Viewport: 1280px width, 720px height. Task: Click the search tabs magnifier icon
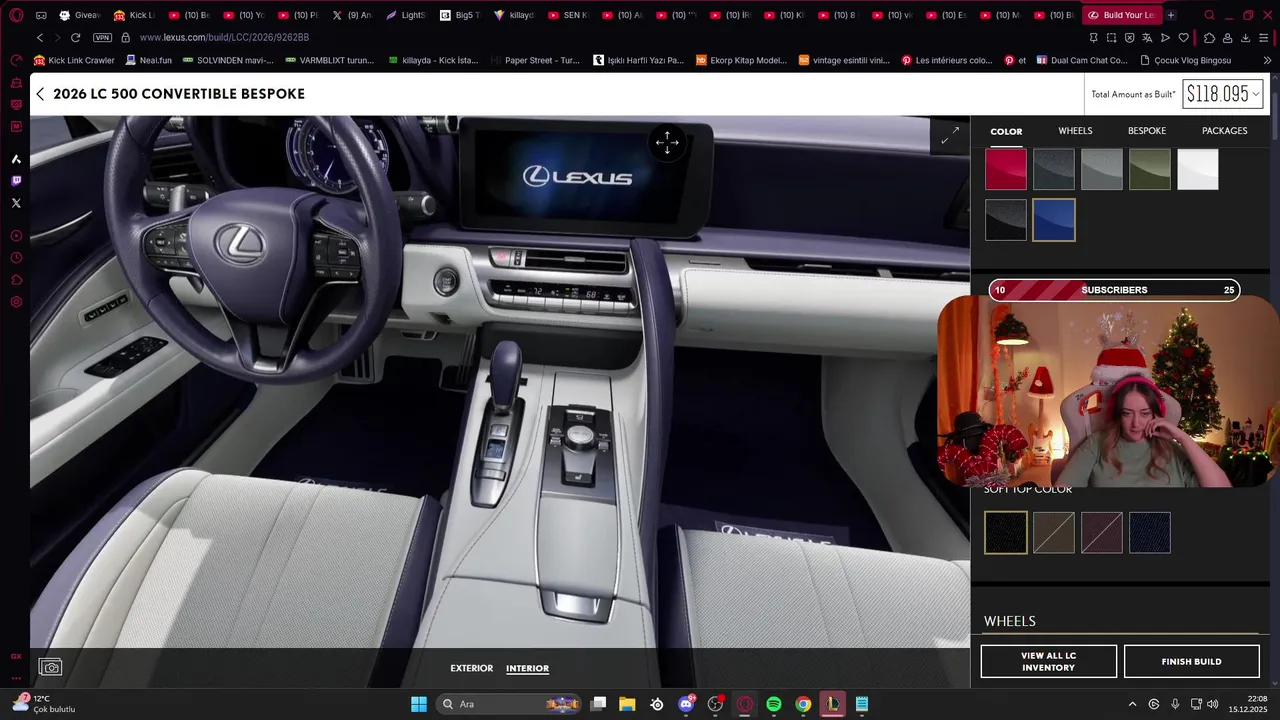[1210, 15]
